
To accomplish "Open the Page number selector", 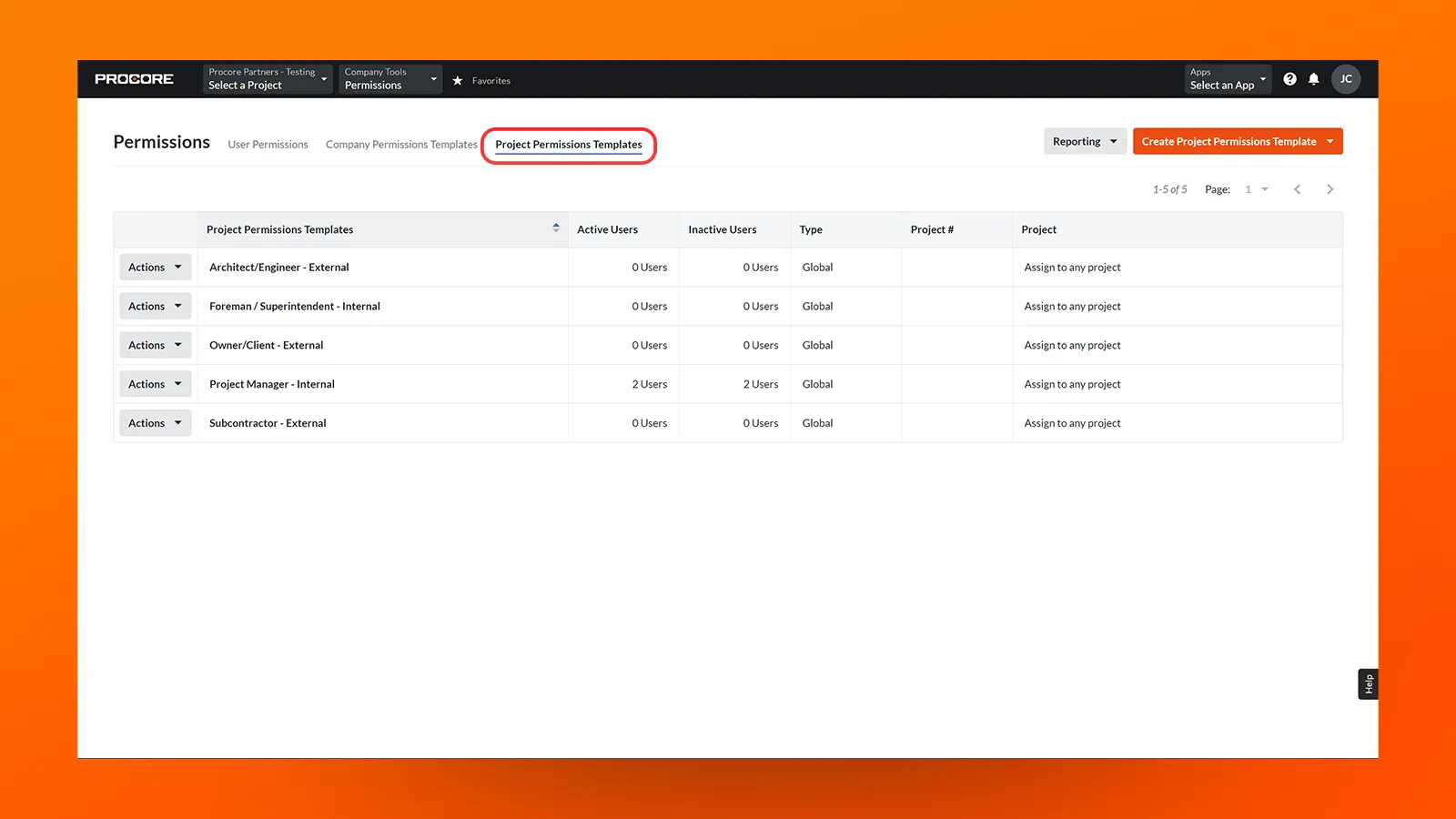I will point(1256,188).
